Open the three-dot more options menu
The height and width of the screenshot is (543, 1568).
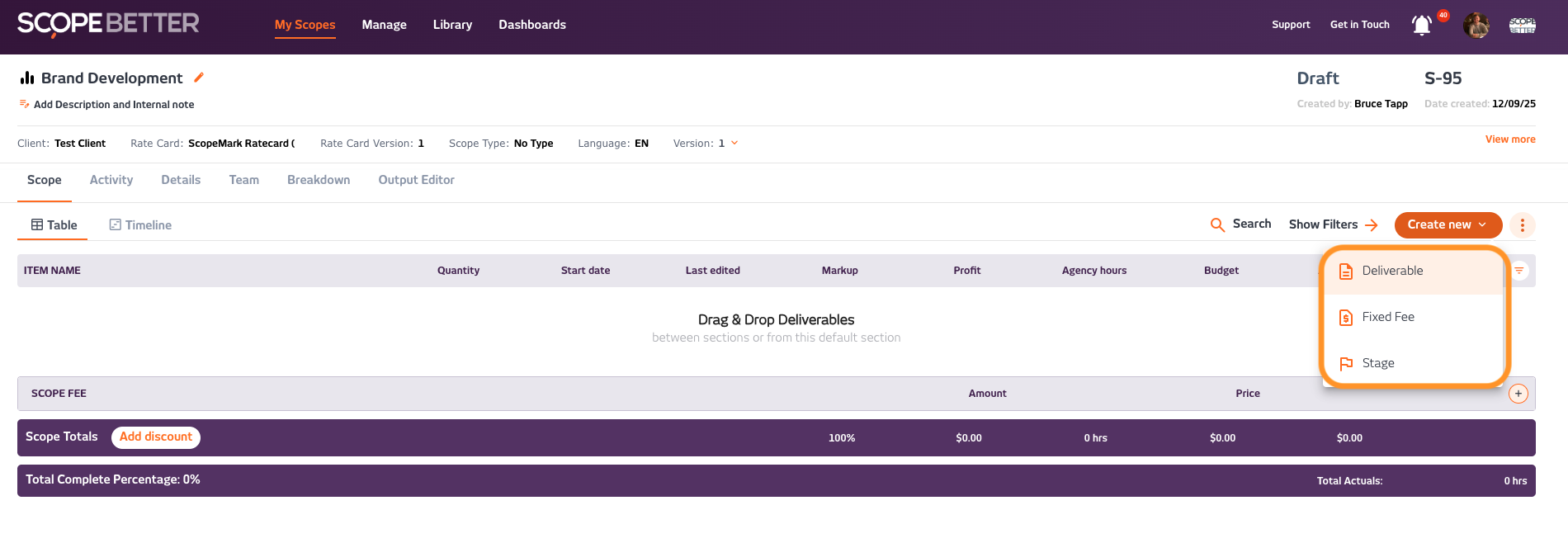[1522, 225]
